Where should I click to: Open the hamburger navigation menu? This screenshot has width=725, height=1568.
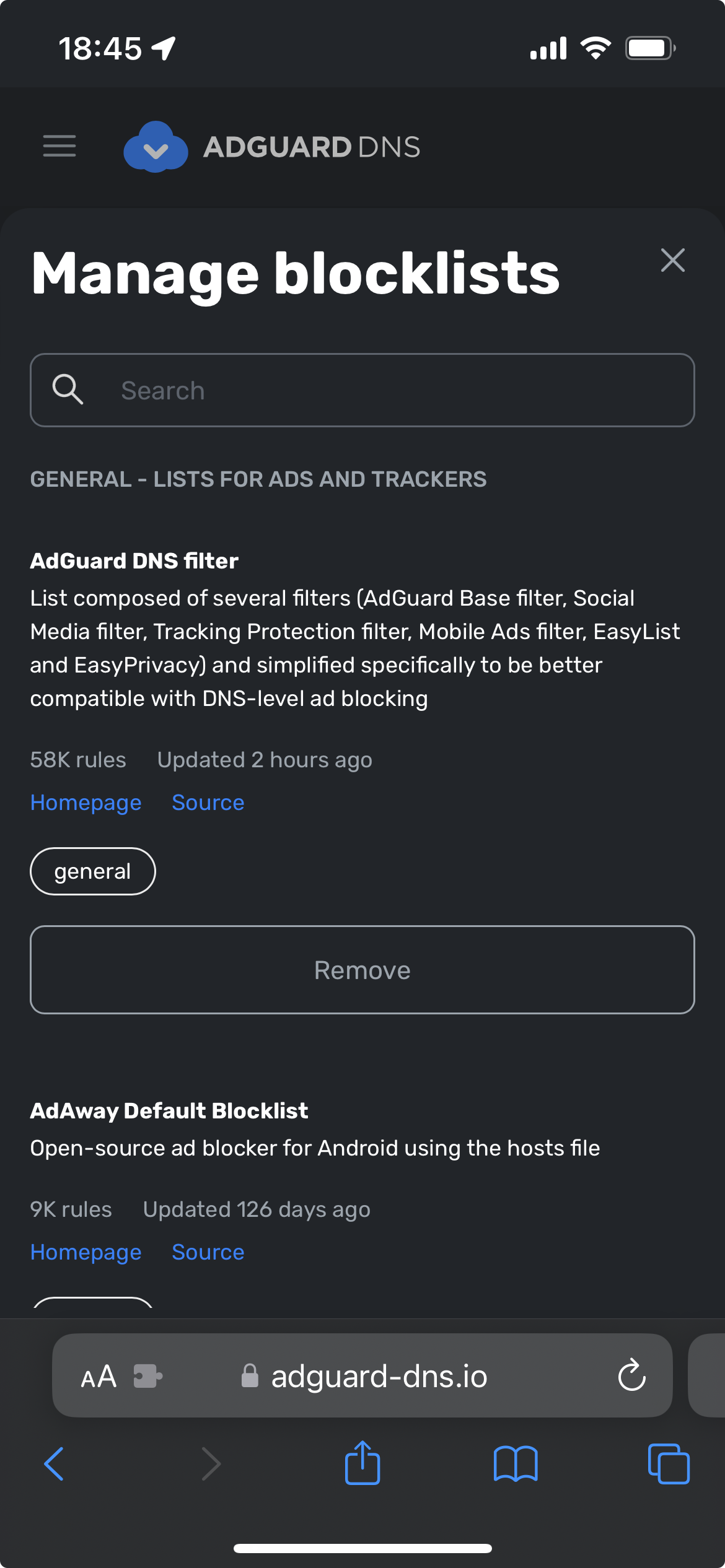click(x=59, y=147)
